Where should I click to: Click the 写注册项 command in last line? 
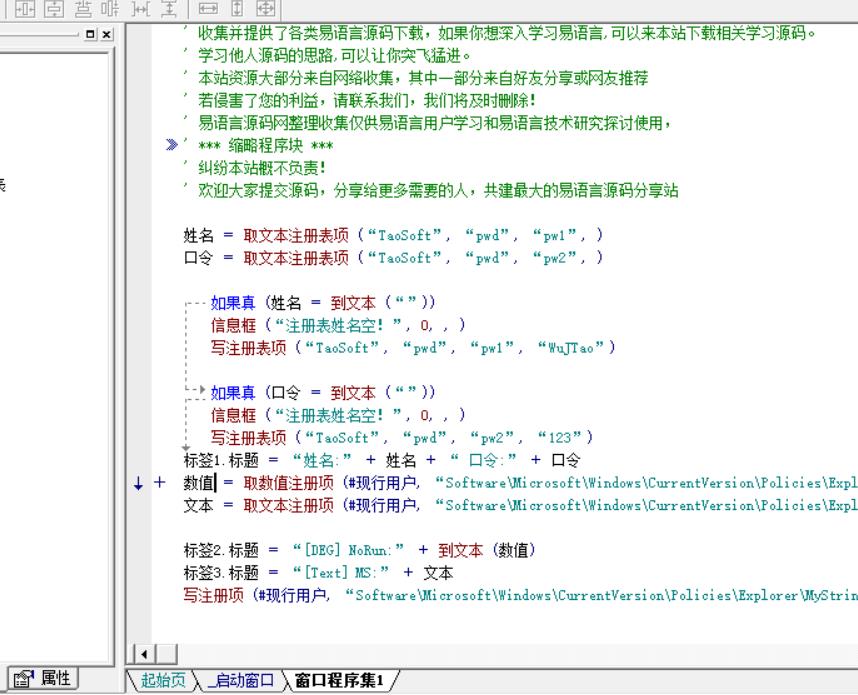coord(212,596)
